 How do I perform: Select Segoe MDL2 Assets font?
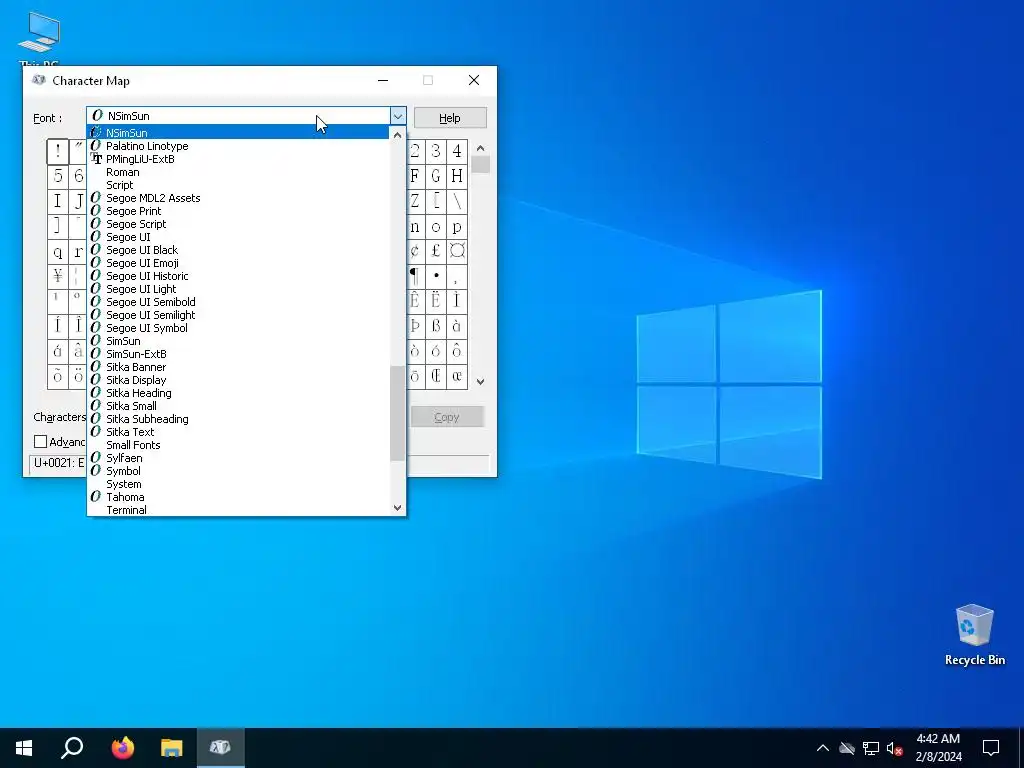click(x=238, y=198)
